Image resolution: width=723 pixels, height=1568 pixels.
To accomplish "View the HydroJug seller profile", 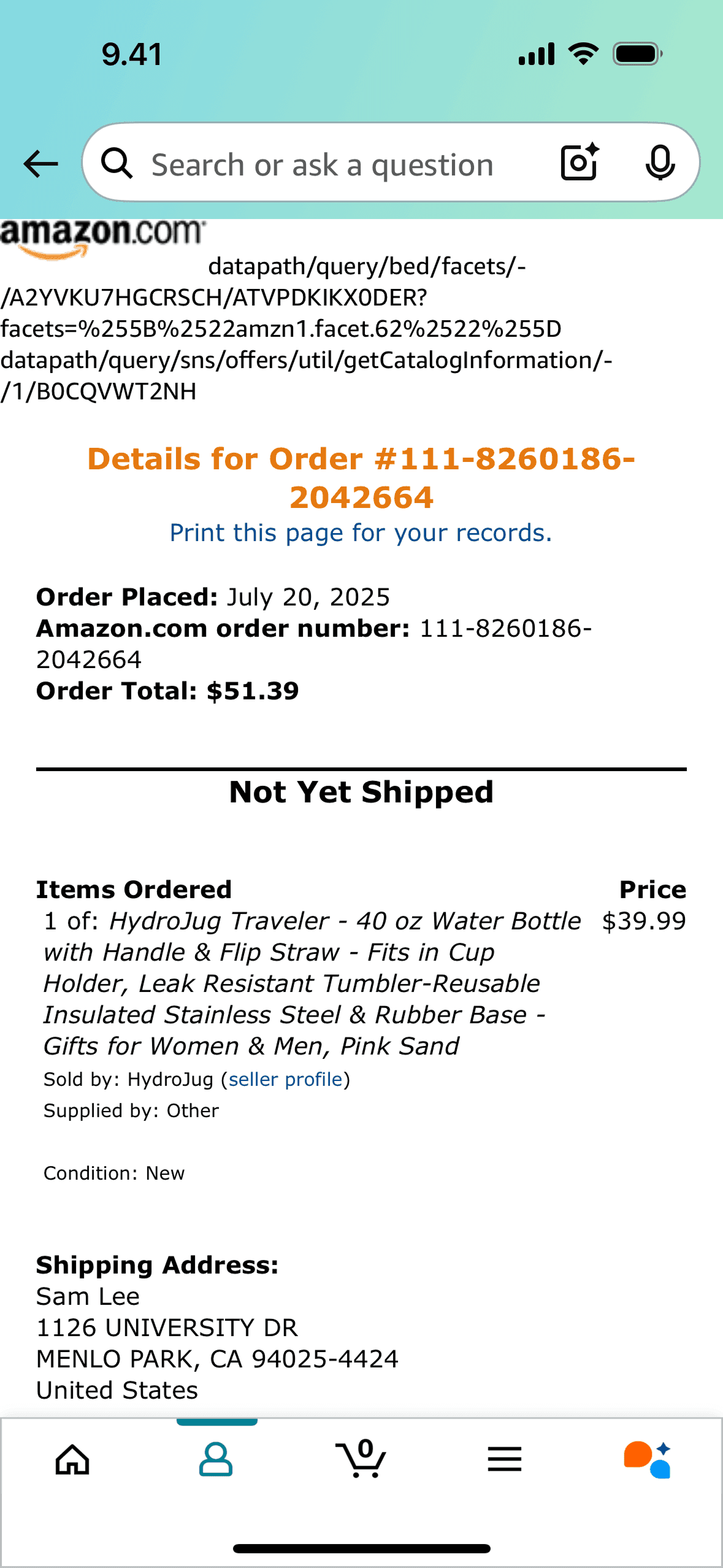I will click(x=286, y=1079).
